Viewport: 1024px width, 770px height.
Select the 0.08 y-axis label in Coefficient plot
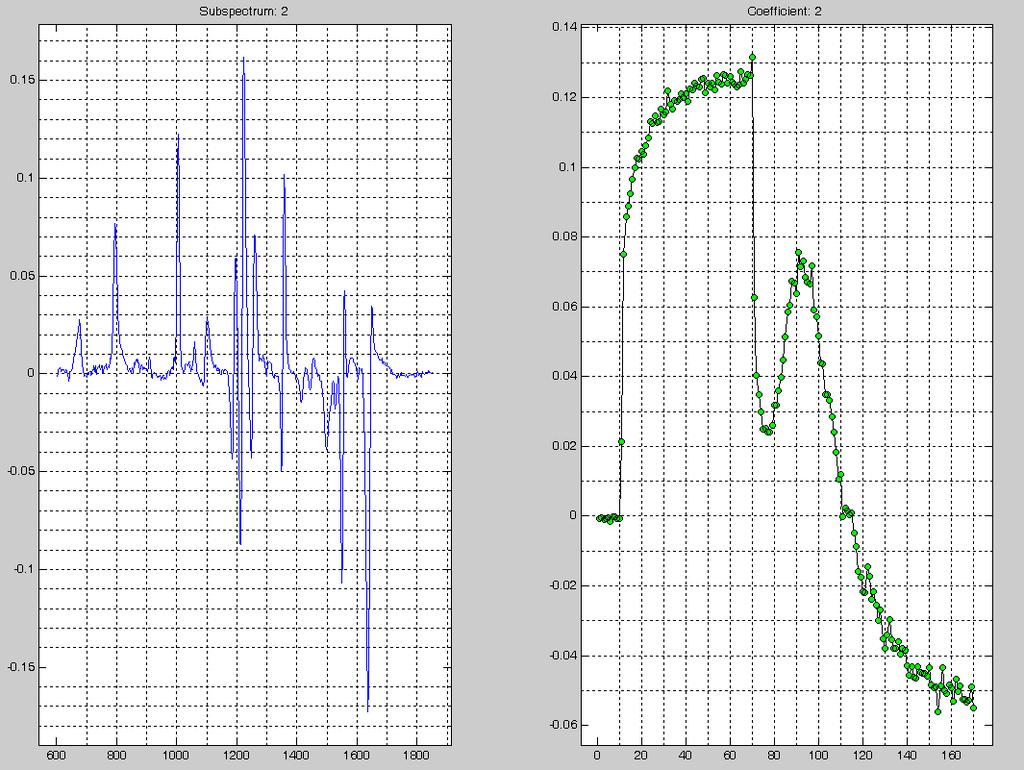564,236
